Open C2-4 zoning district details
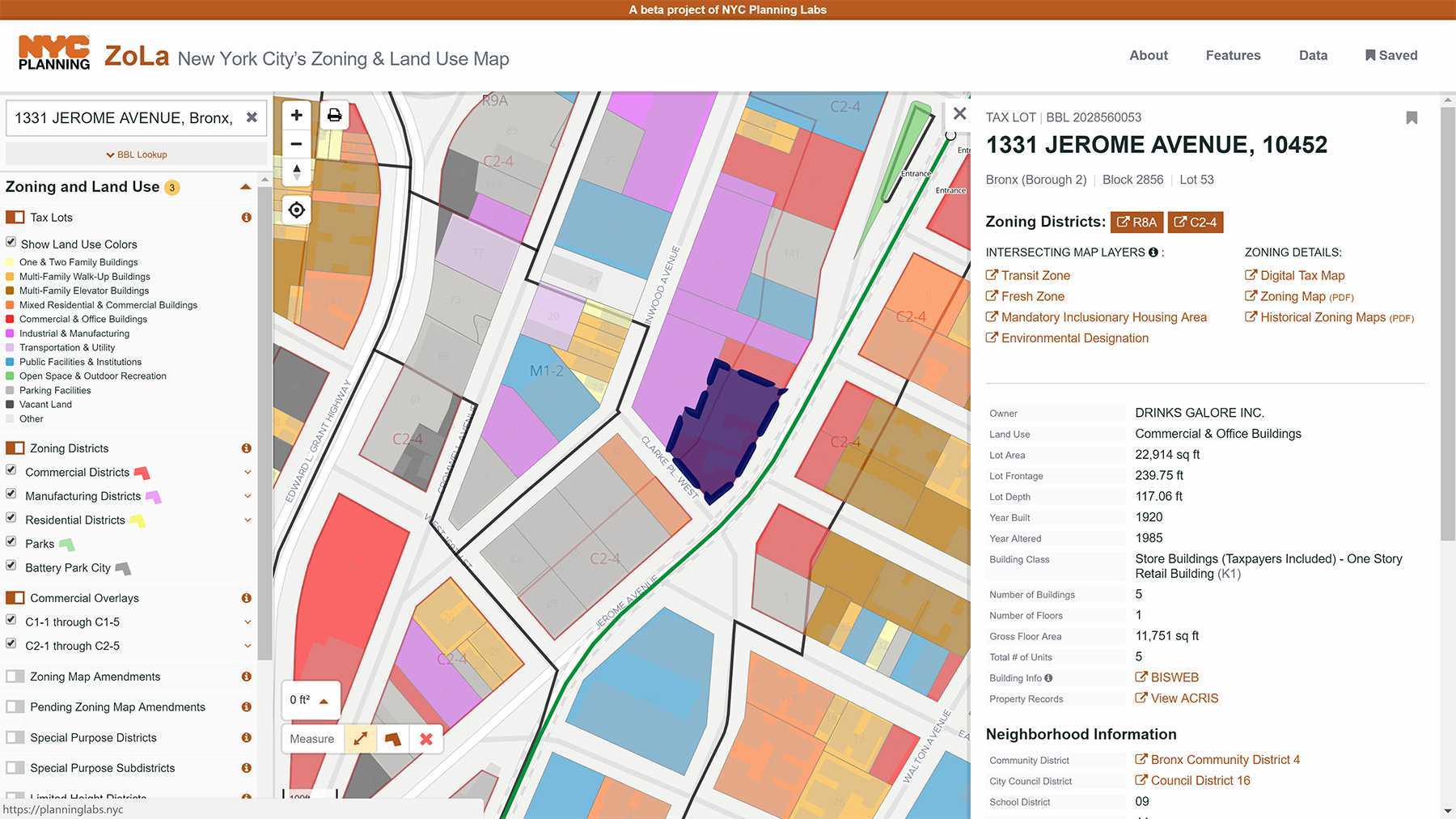The image size is (1456, 819). pyautogui.click(x=1196, y=222)
